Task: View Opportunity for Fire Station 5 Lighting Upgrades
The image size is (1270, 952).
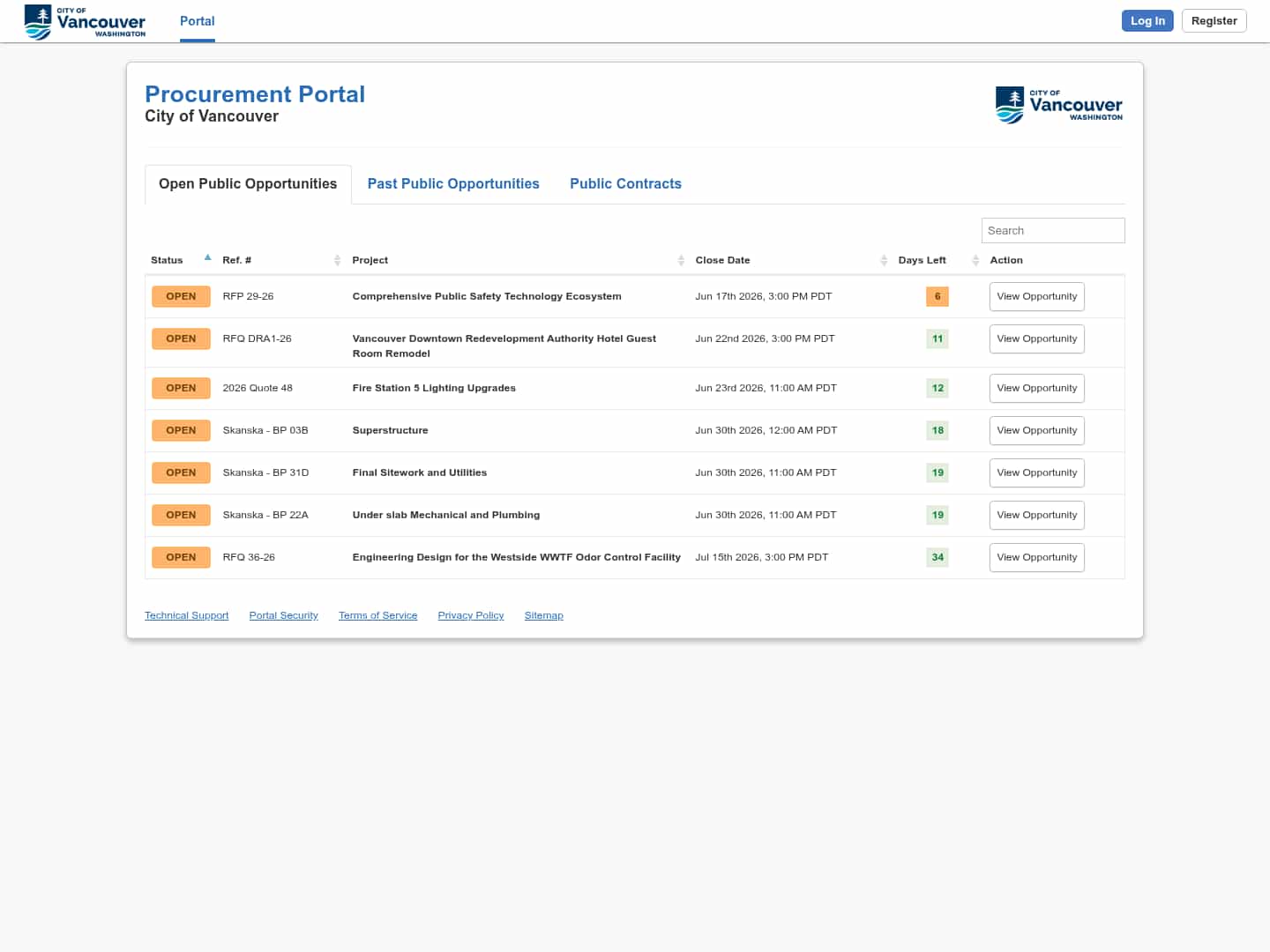Action: (1037, 388)
